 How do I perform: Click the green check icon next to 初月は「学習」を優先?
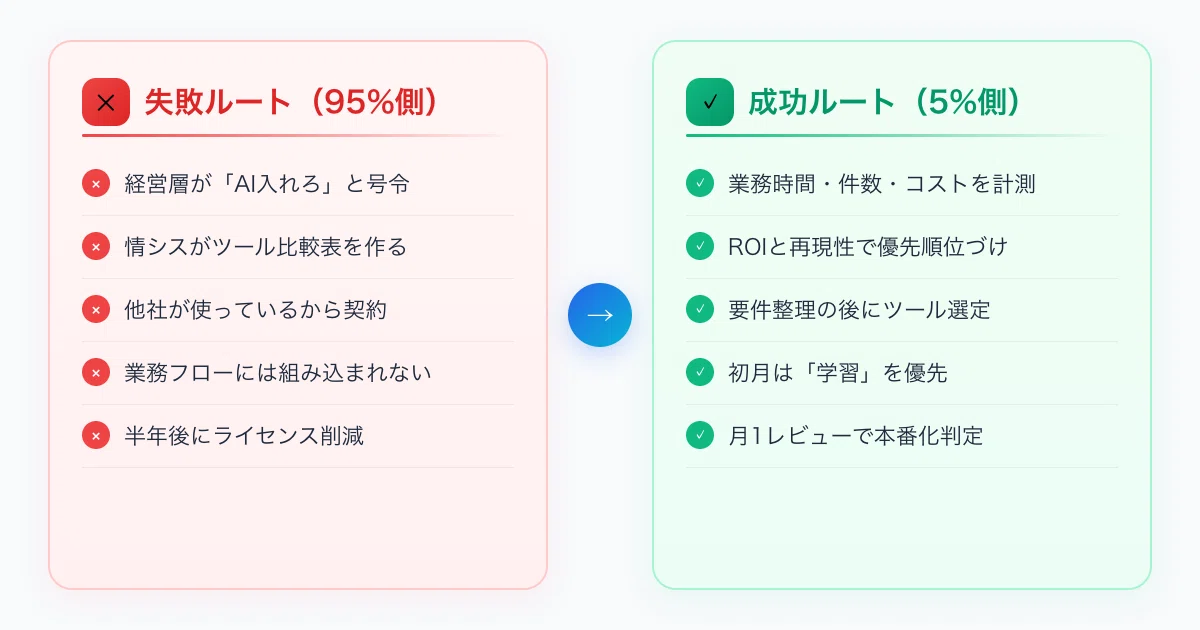pos(700,373)
